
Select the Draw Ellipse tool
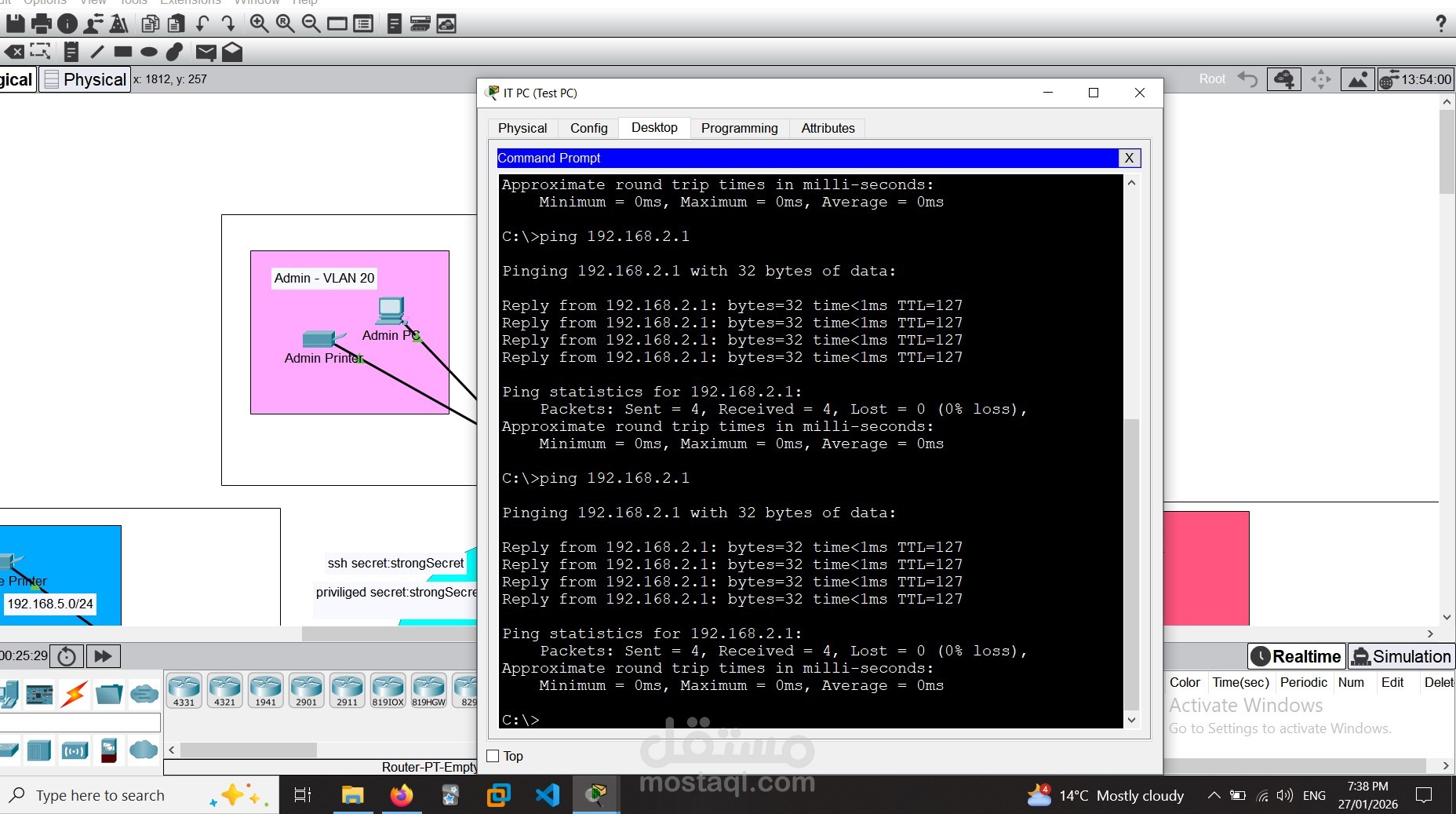(x=148, y=52)
